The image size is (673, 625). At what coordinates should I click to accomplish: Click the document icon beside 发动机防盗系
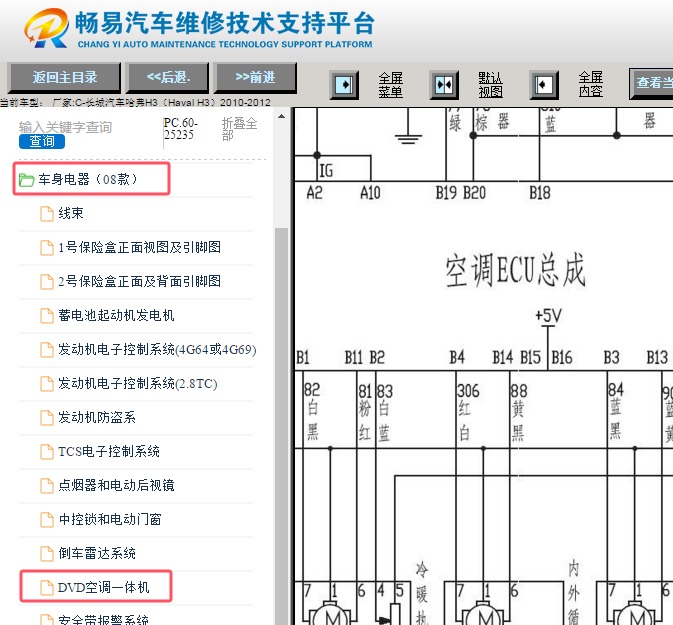click(47, 418)
